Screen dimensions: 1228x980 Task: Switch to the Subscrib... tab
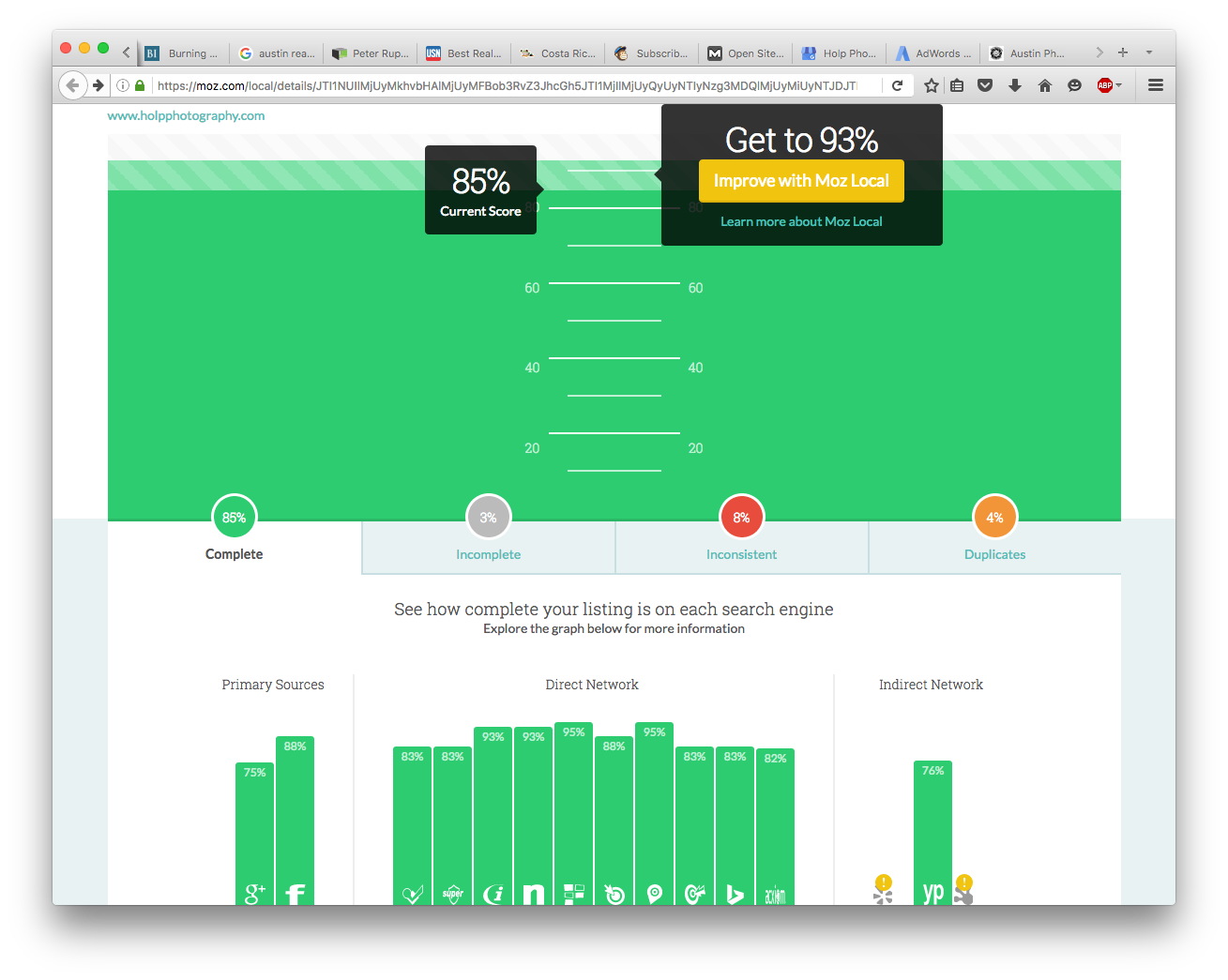click(x=652, y=53)
